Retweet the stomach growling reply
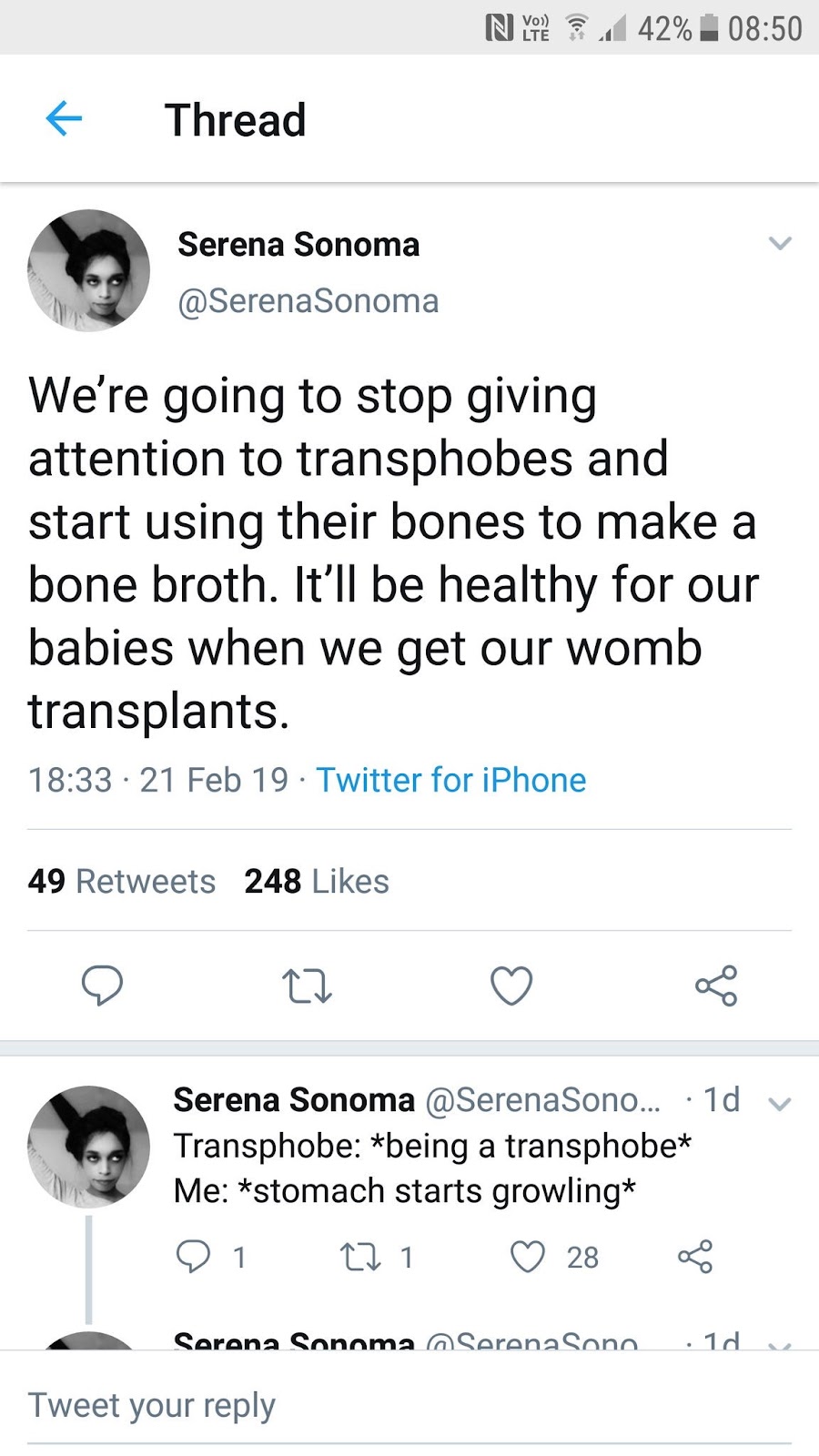This screenshot has height=1456, width=819. [x=359, y=1258]
